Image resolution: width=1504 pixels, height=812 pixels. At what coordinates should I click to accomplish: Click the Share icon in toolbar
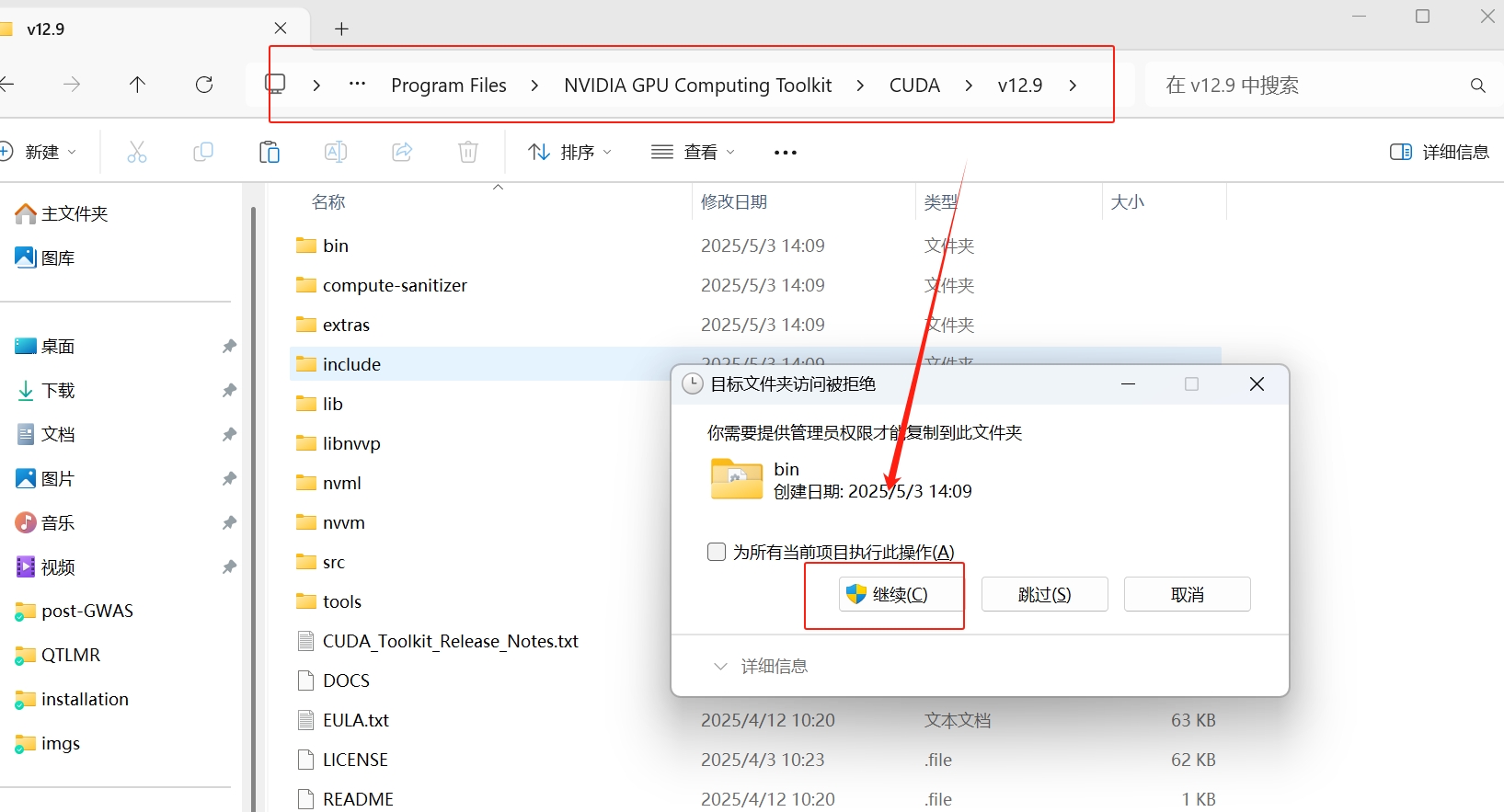pos(402,152)
